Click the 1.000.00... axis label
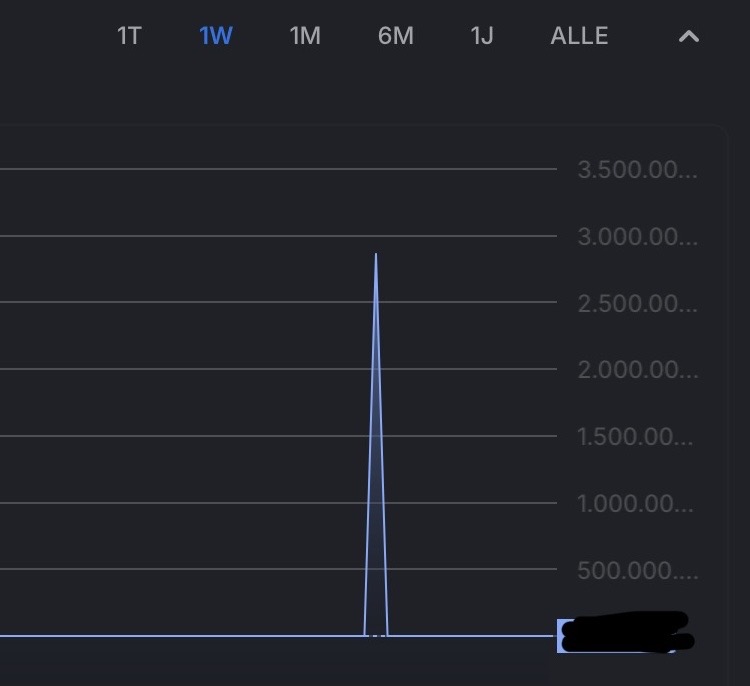The height and width of the screenshot is (686, 750). (x=635, y=503)
